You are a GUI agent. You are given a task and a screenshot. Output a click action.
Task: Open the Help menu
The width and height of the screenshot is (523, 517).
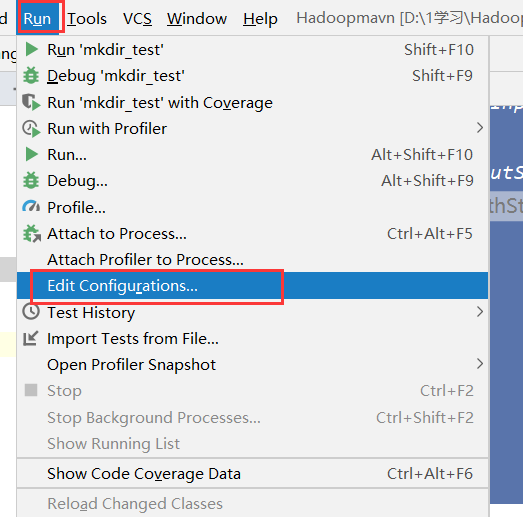point(260,18)
